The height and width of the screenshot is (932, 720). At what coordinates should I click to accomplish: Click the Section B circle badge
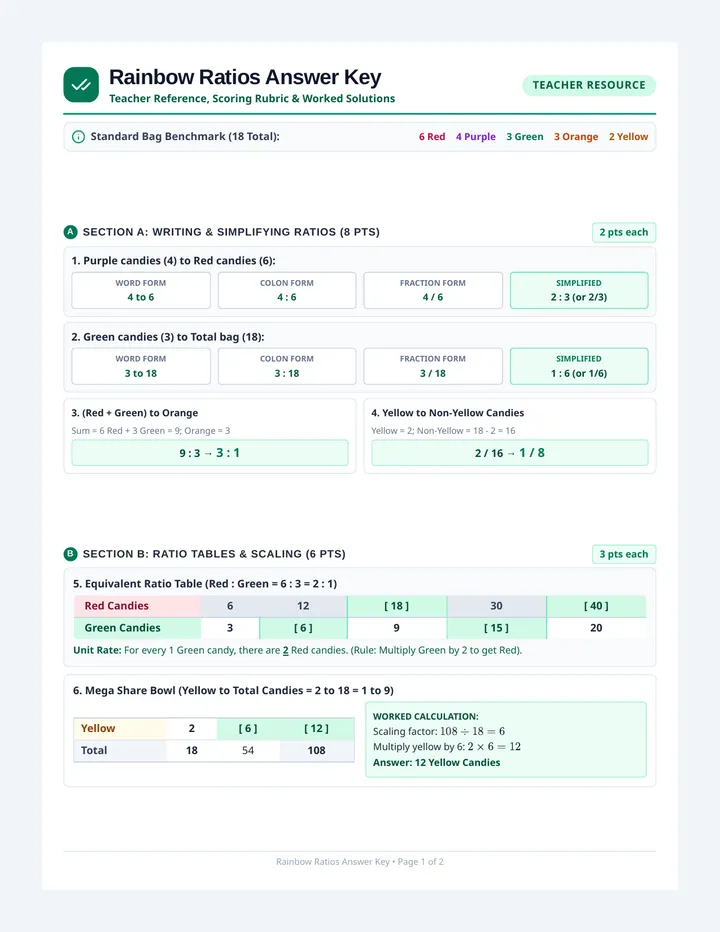[x=70, y=554]
